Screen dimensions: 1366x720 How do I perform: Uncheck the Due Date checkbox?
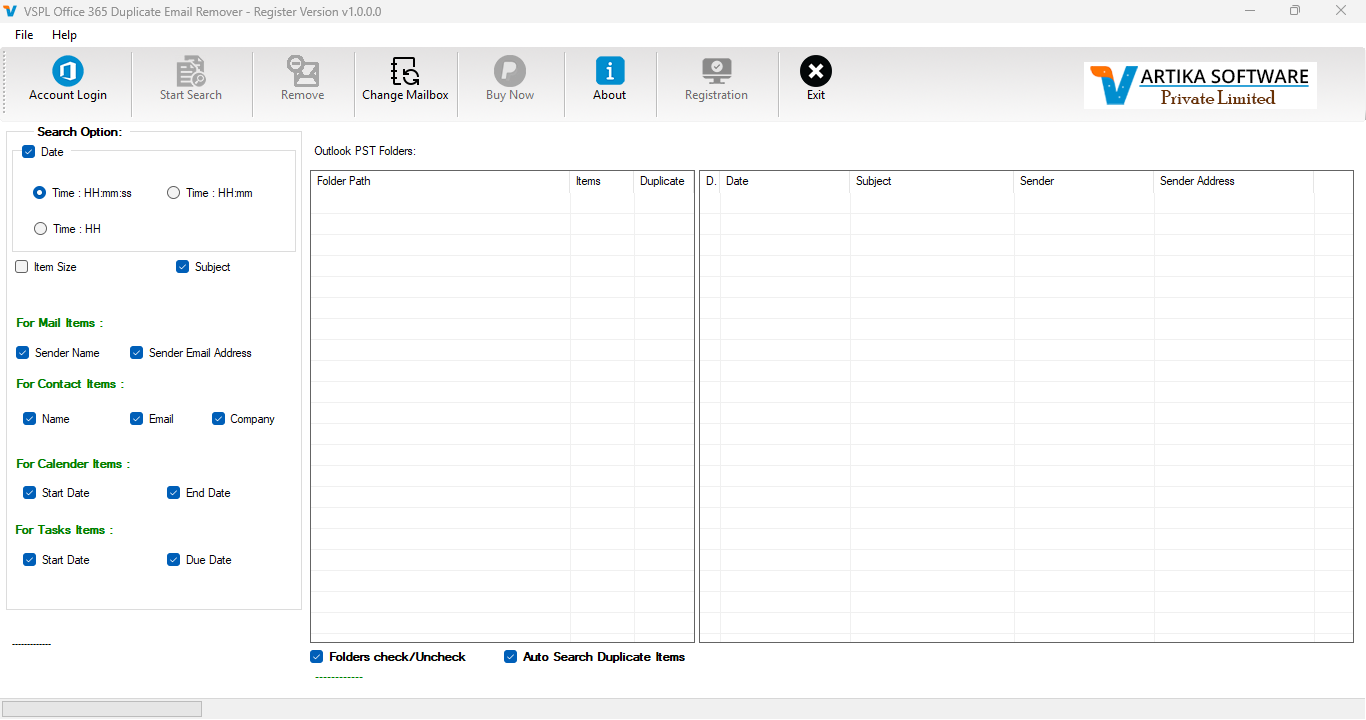tap(173, 560)
